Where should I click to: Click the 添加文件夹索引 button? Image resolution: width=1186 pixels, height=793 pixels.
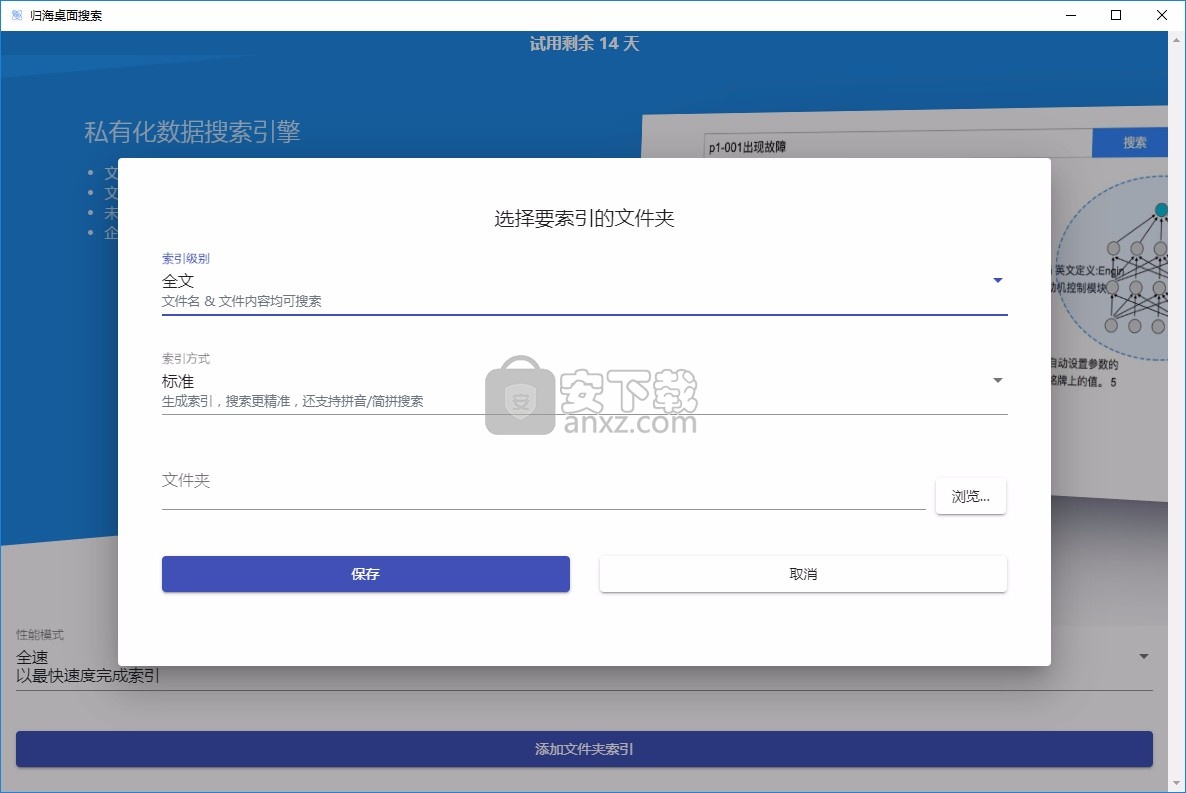584,749
